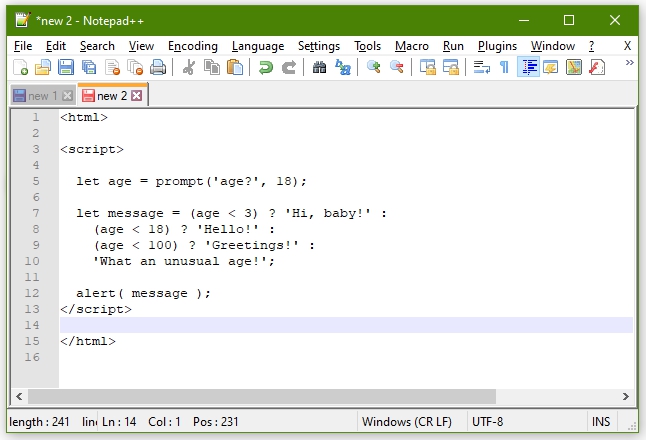
Task: Open the Macro menu
Action: 412,46
